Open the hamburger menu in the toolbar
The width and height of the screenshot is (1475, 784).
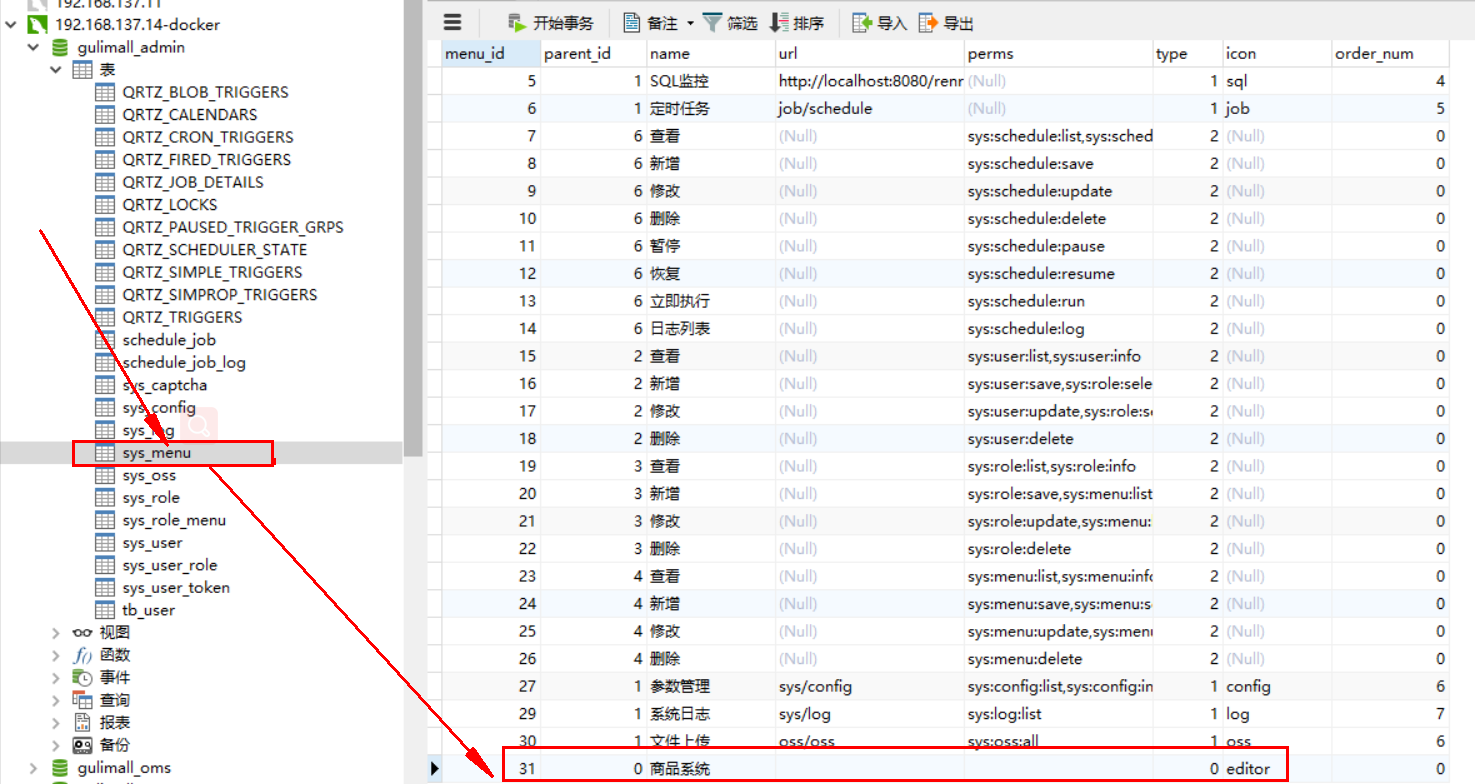[453, 23]
